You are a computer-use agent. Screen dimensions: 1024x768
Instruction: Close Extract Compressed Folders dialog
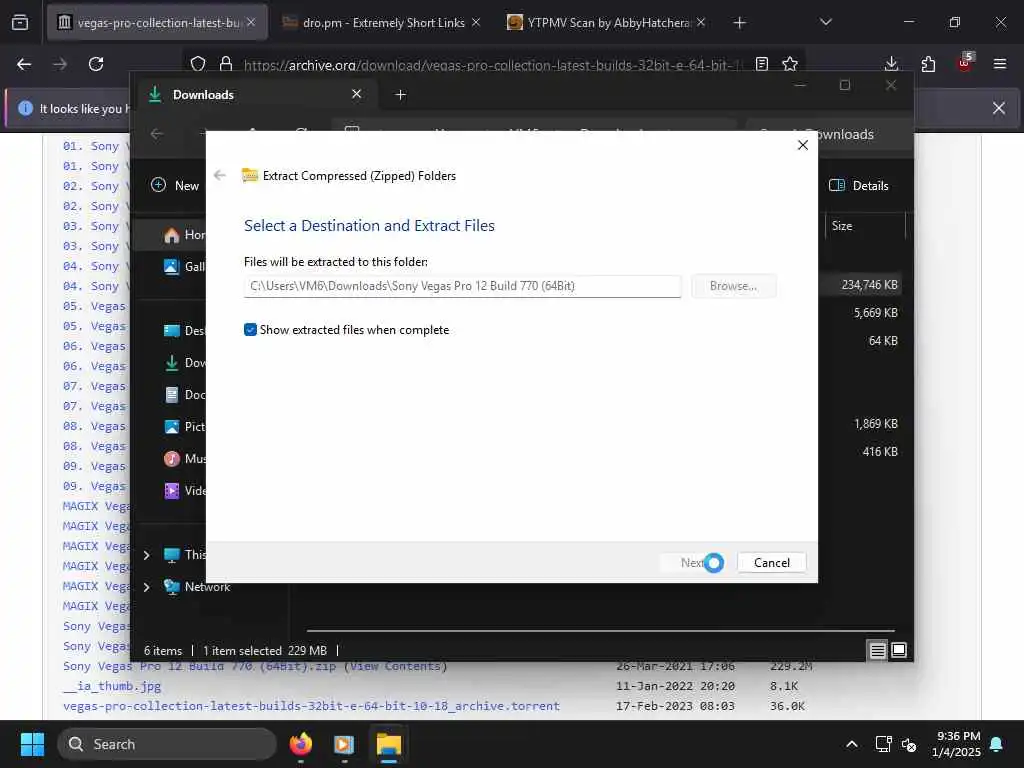pyautogui.click(x=803, y=145)
